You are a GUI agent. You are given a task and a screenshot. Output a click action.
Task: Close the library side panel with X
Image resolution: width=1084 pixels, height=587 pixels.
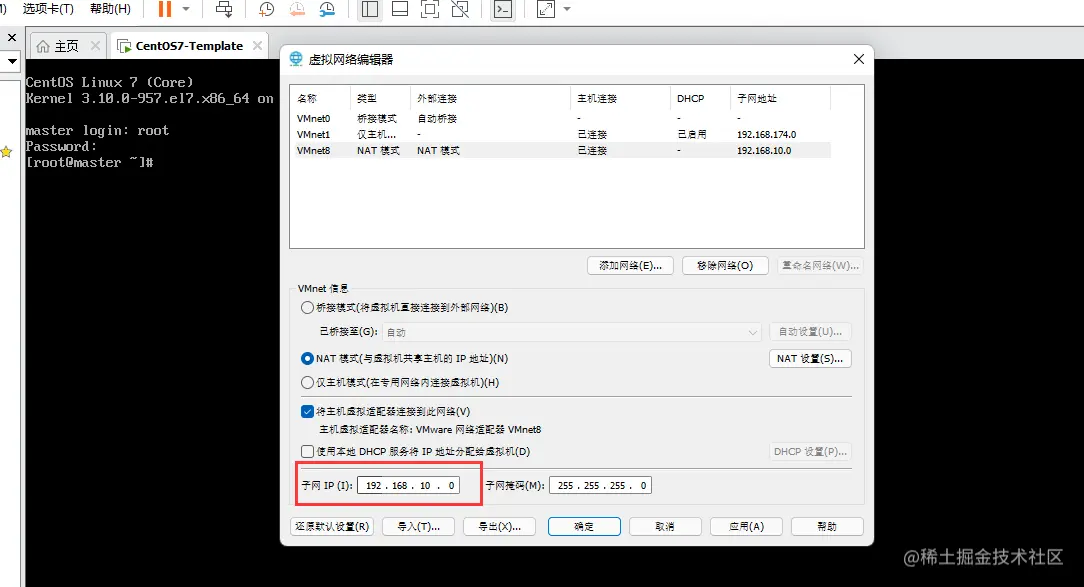[x=12, y=37]
